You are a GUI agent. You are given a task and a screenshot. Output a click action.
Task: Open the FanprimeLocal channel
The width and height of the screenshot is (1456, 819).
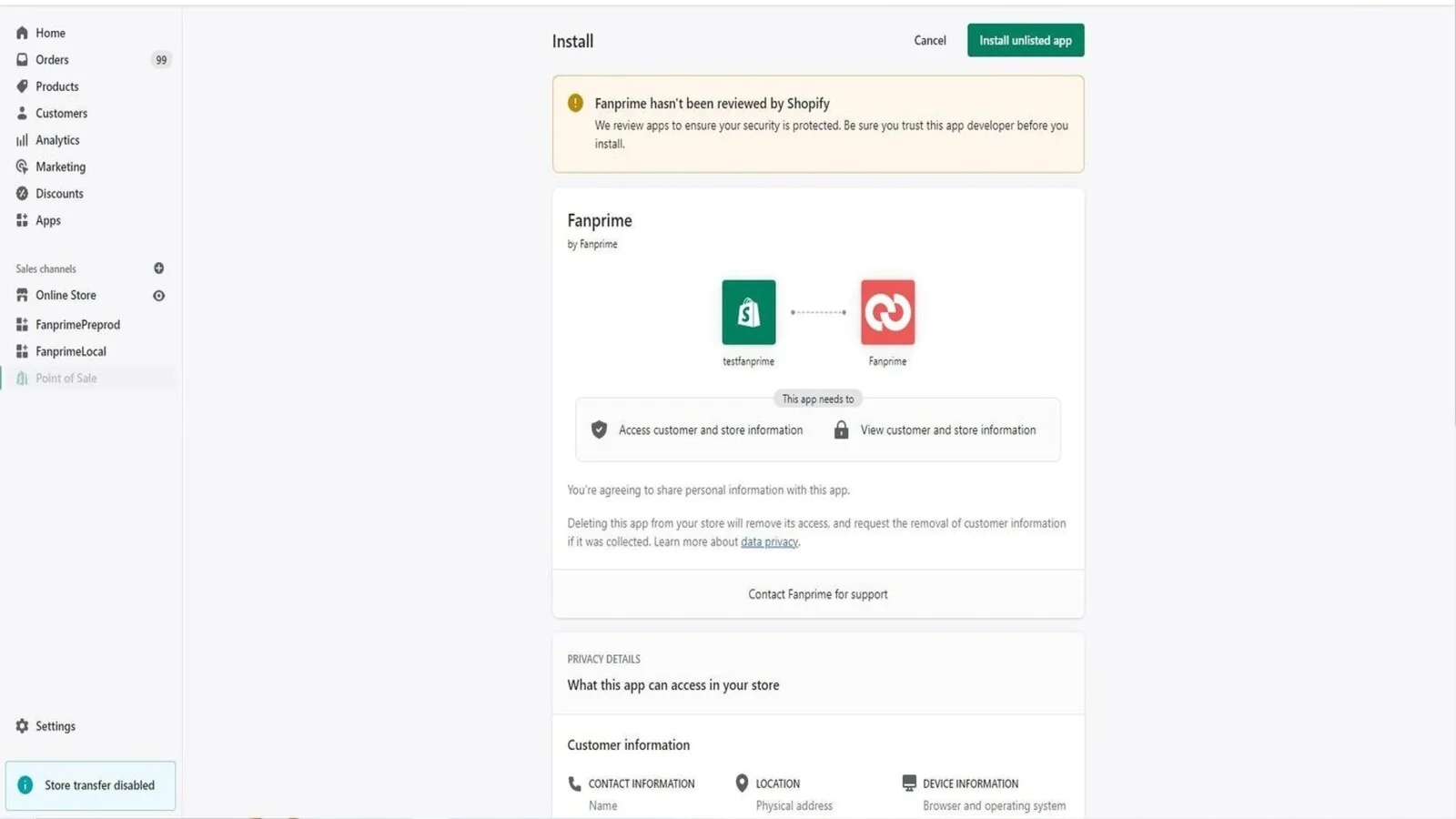70,351
